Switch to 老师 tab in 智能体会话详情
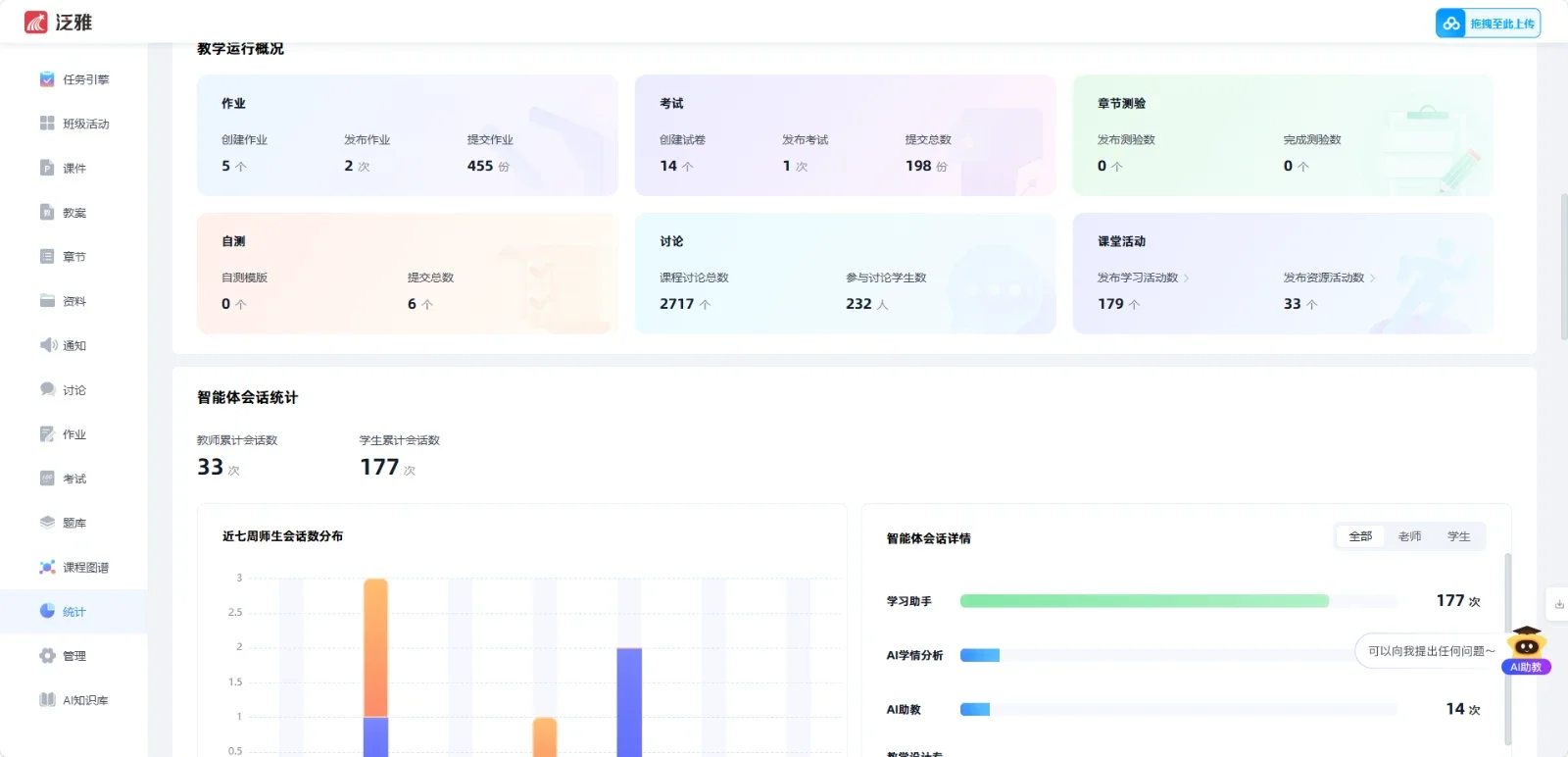Image resolution: width=1568 pixels, height=757 pixels. click(1409, 536)
